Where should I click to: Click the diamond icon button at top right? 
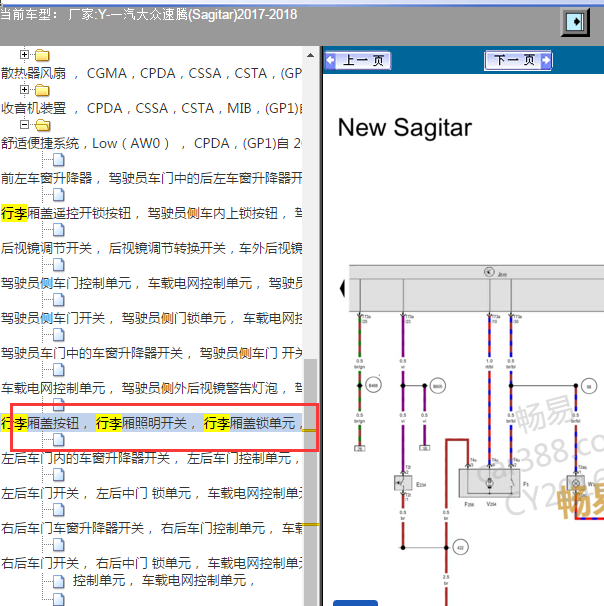pyautogui.click(x=575, y=22)
